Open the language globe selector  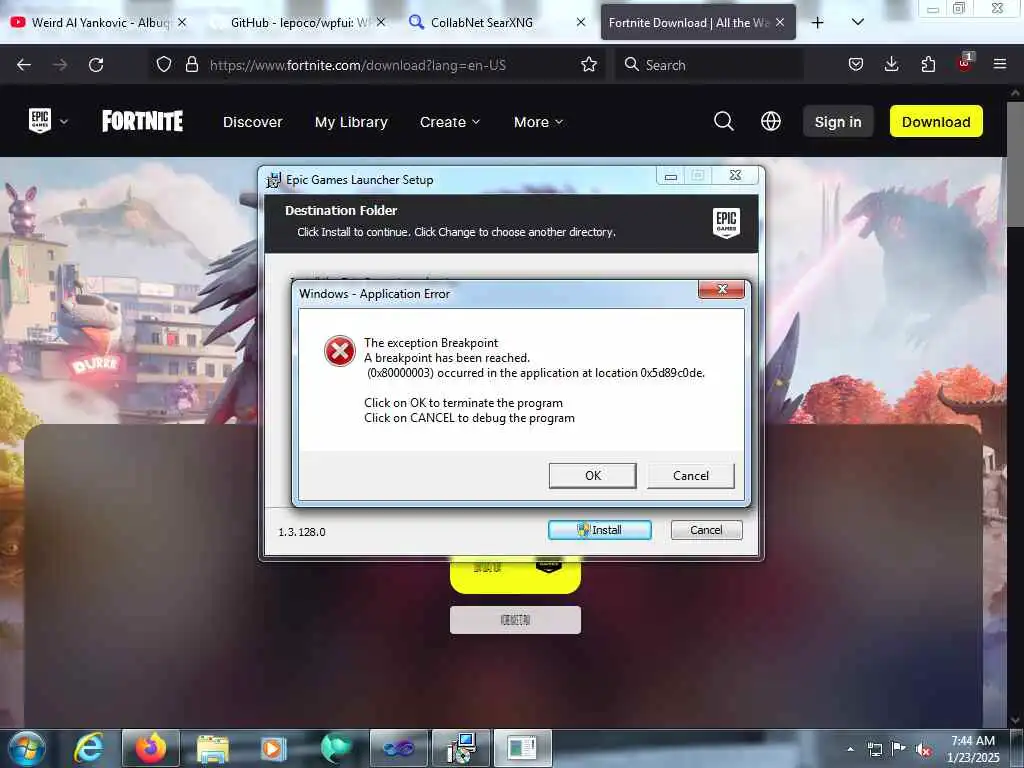[x=771, y=121]
